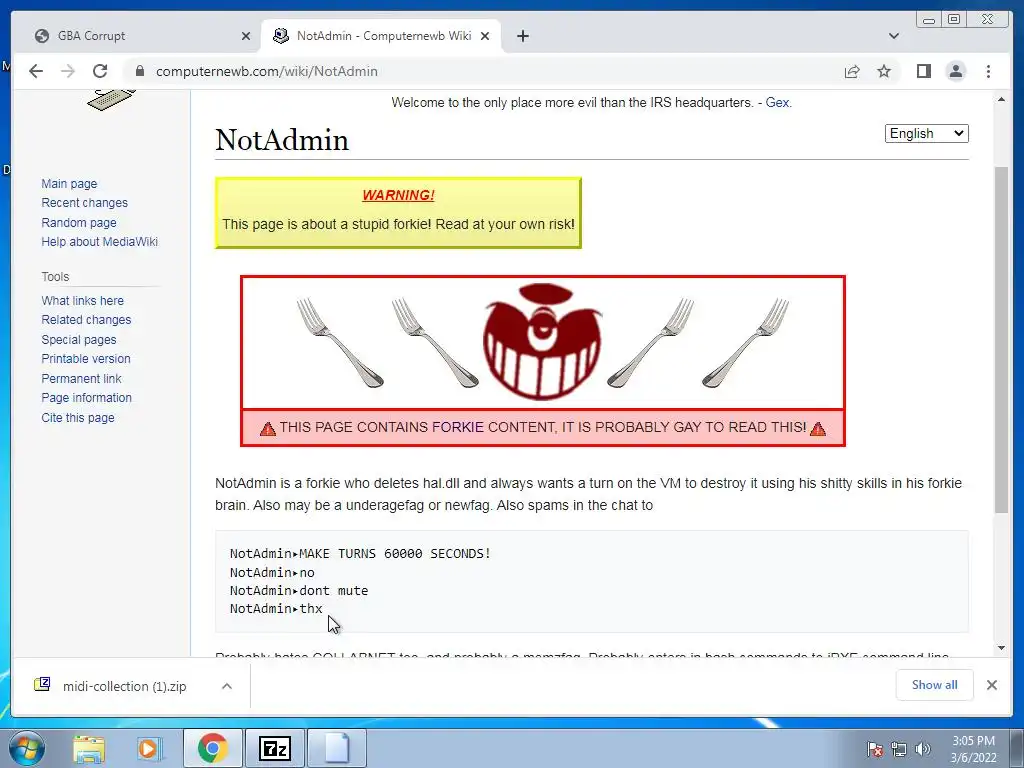The width and height of the screenshot is (1024, 768).
Task: Open Related changes link
Action: [86, 319]
